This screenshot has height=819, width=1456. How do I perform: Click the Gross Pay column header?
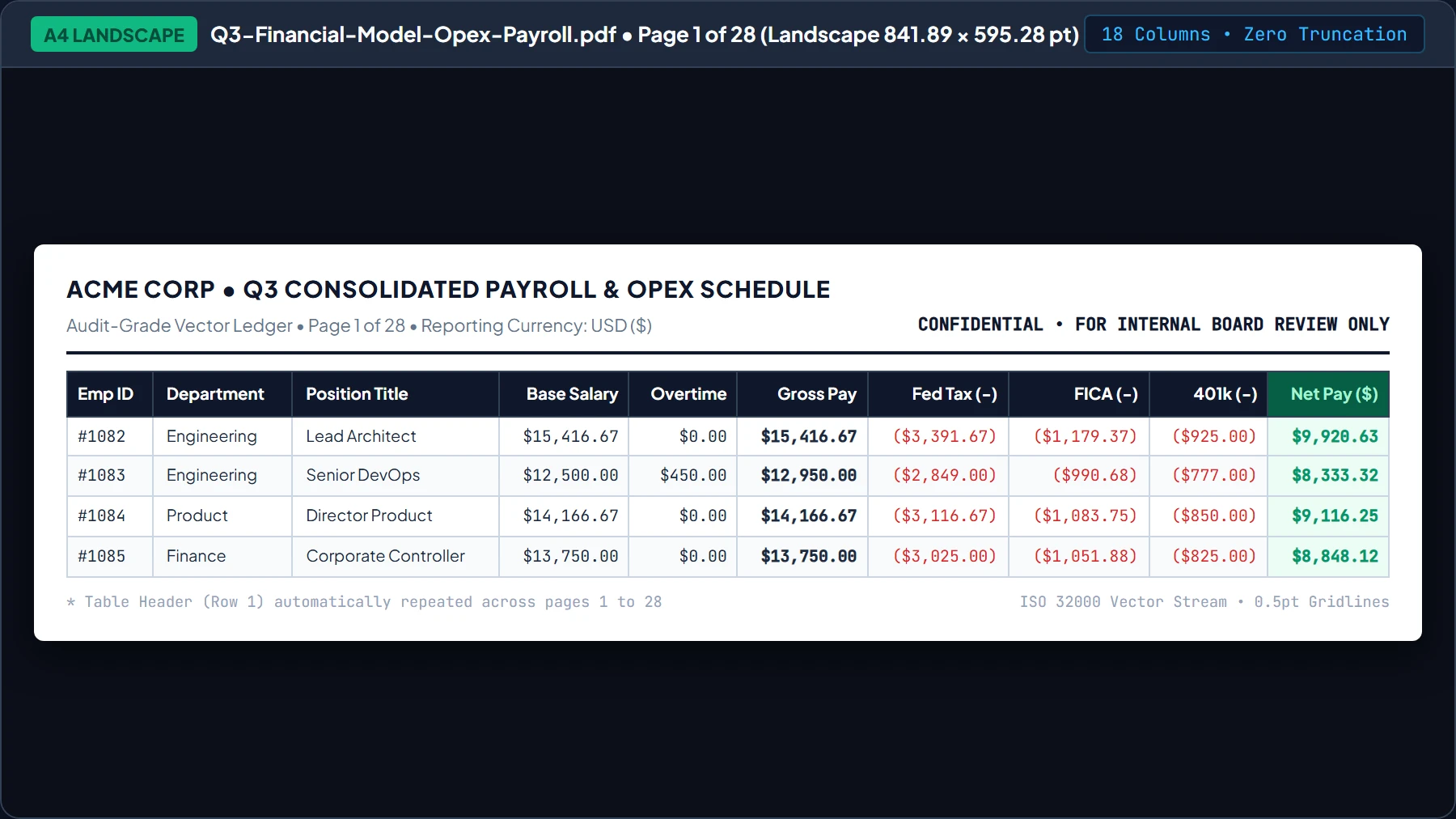802,394
